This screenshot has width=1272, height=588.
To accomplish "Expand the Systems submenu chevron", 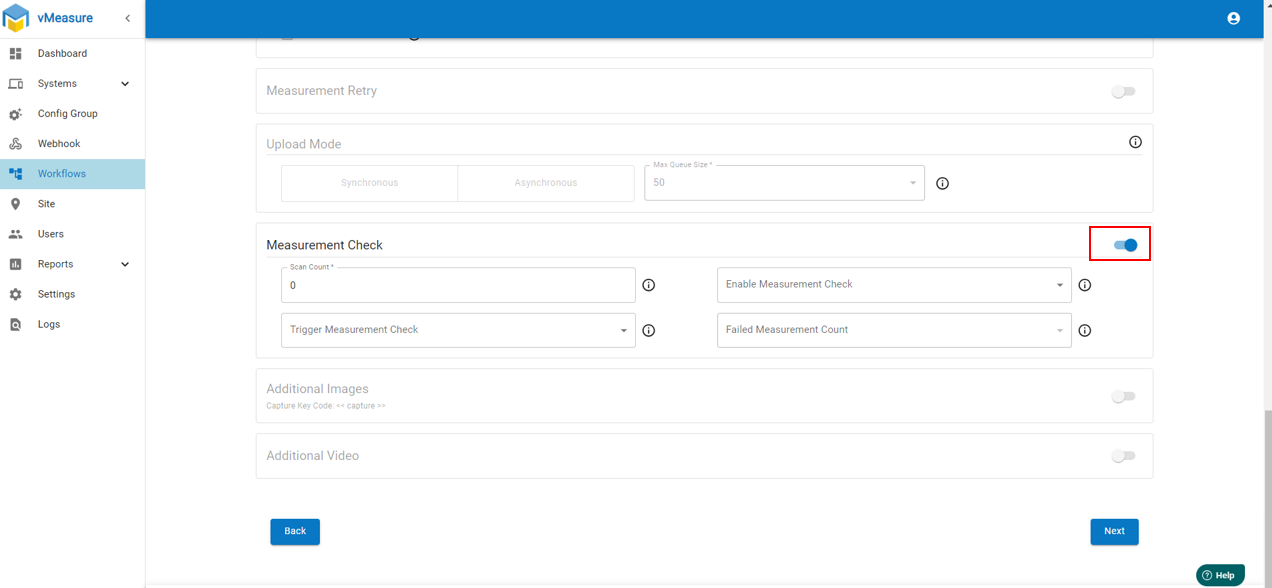I will (125, 84).
